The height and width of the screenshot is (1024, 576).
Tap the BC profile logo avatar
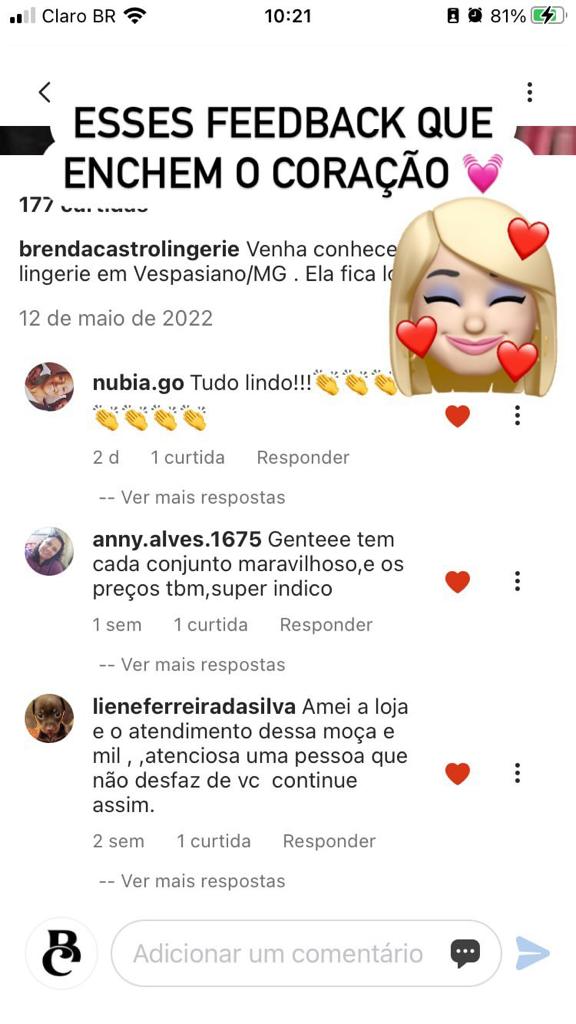tap(61, 953)
